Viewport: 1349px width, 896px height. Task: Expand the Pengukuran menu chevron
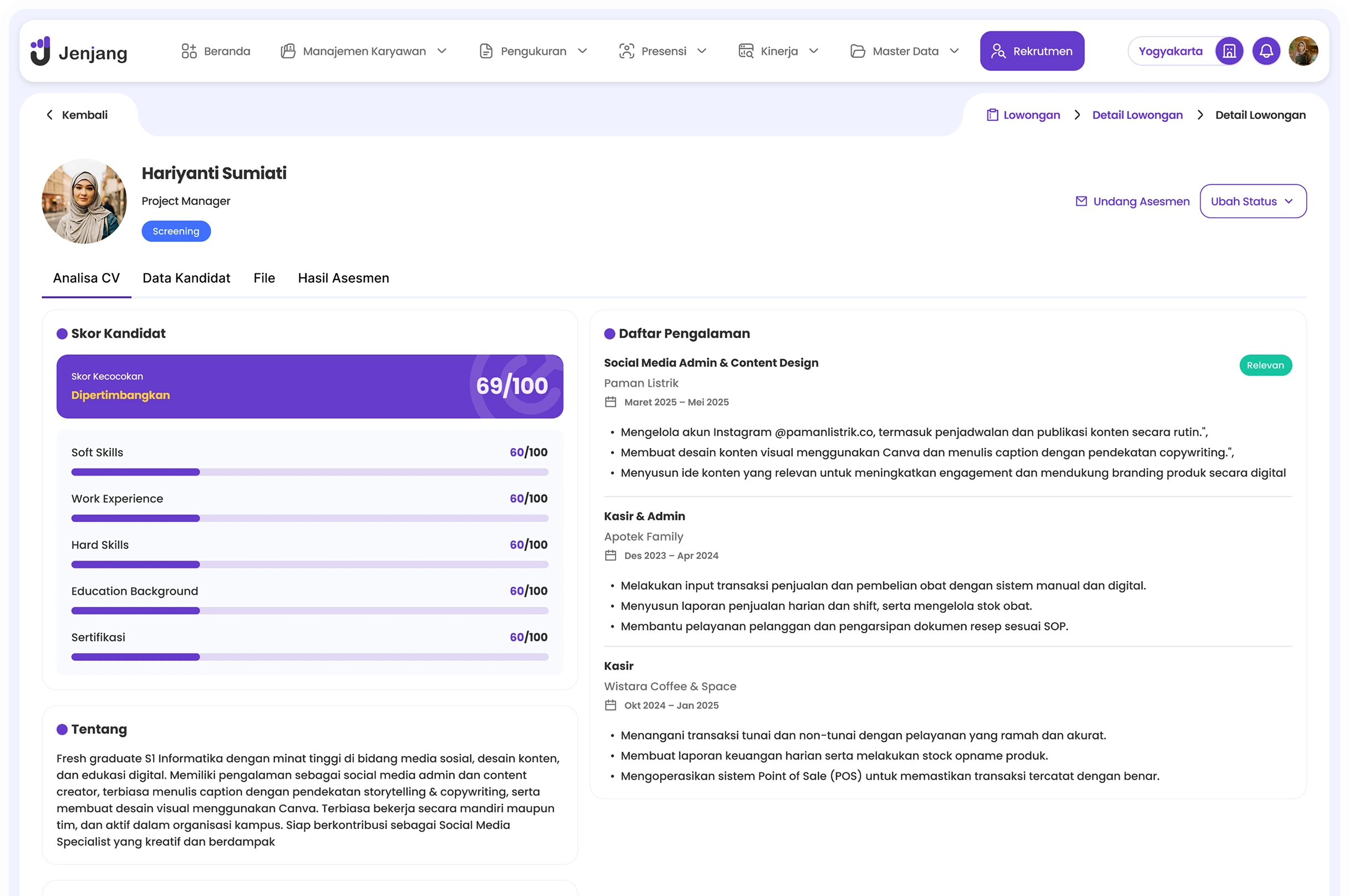pyautogui.click(x=582, y=52)
